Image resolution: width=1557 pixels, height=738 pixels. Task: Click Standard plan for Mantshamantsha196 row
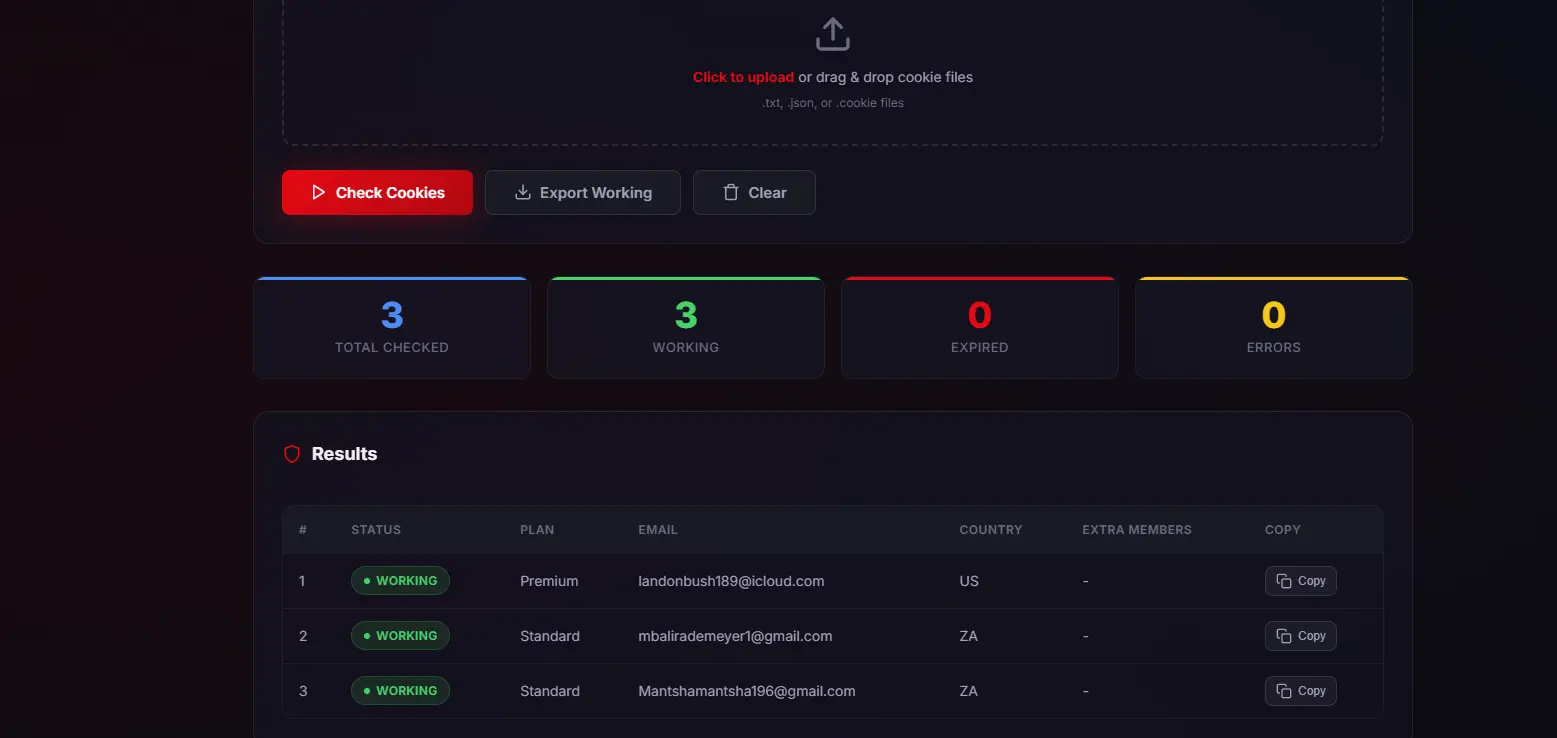coord(550,691)
